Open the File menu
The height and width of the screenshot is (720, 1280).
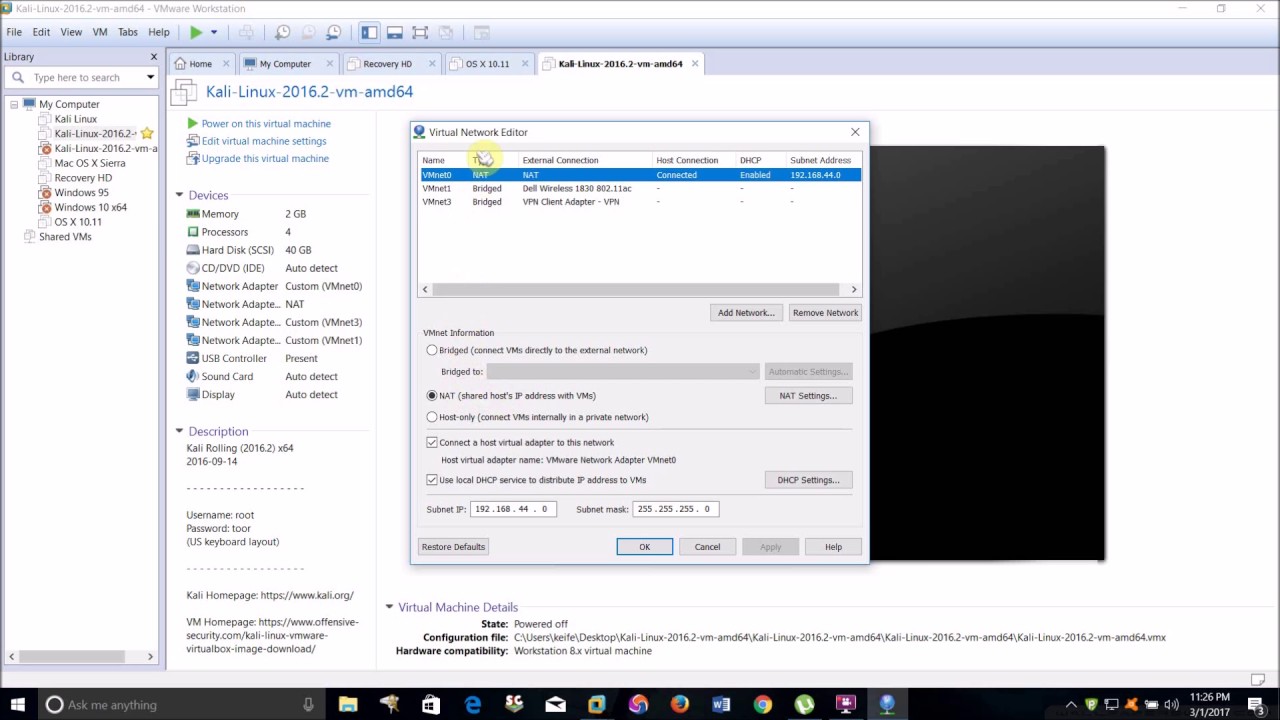(x=14, y=32)
